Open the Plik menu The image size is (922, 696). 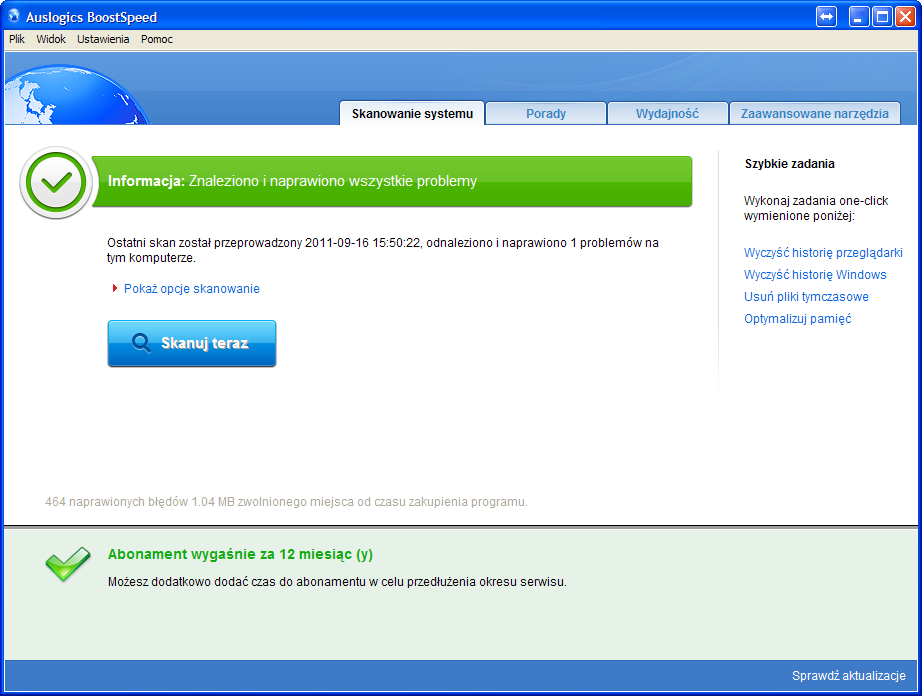coord(17,39)
